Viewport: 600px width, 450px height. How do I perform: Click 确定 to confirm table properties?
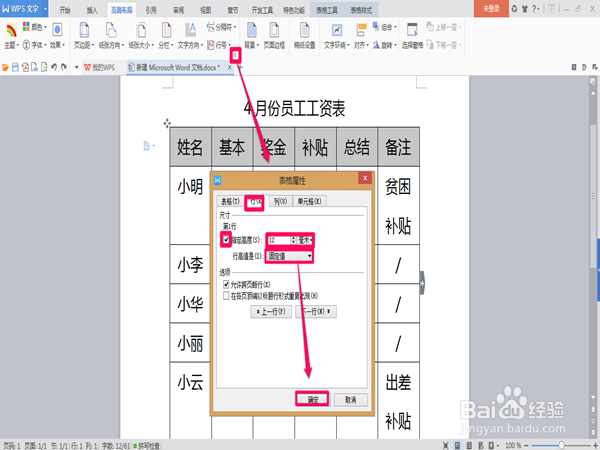(x=312, y=399)
